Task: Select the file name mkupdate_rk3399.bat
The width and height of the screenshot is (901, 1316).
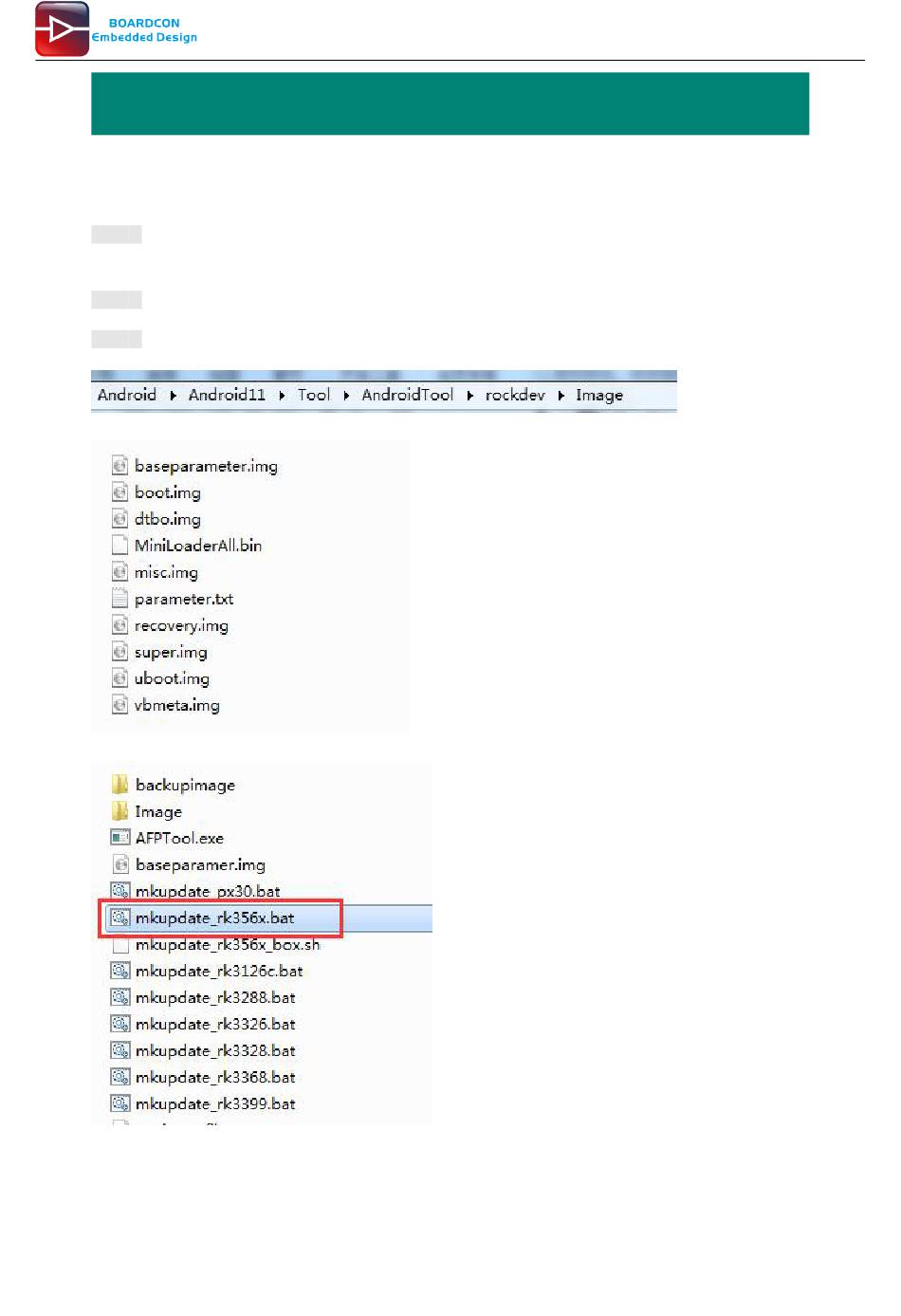Action: pyautogui.click(x=215, y=1103)
